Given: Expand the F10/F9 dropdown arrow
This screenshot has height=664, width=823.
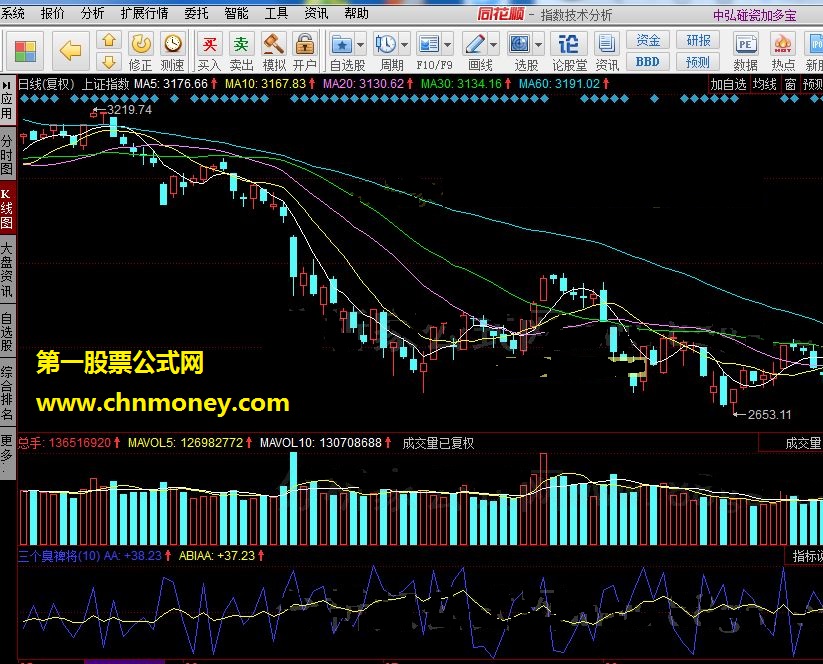Looking at the screenshot, I should (448, 45).
